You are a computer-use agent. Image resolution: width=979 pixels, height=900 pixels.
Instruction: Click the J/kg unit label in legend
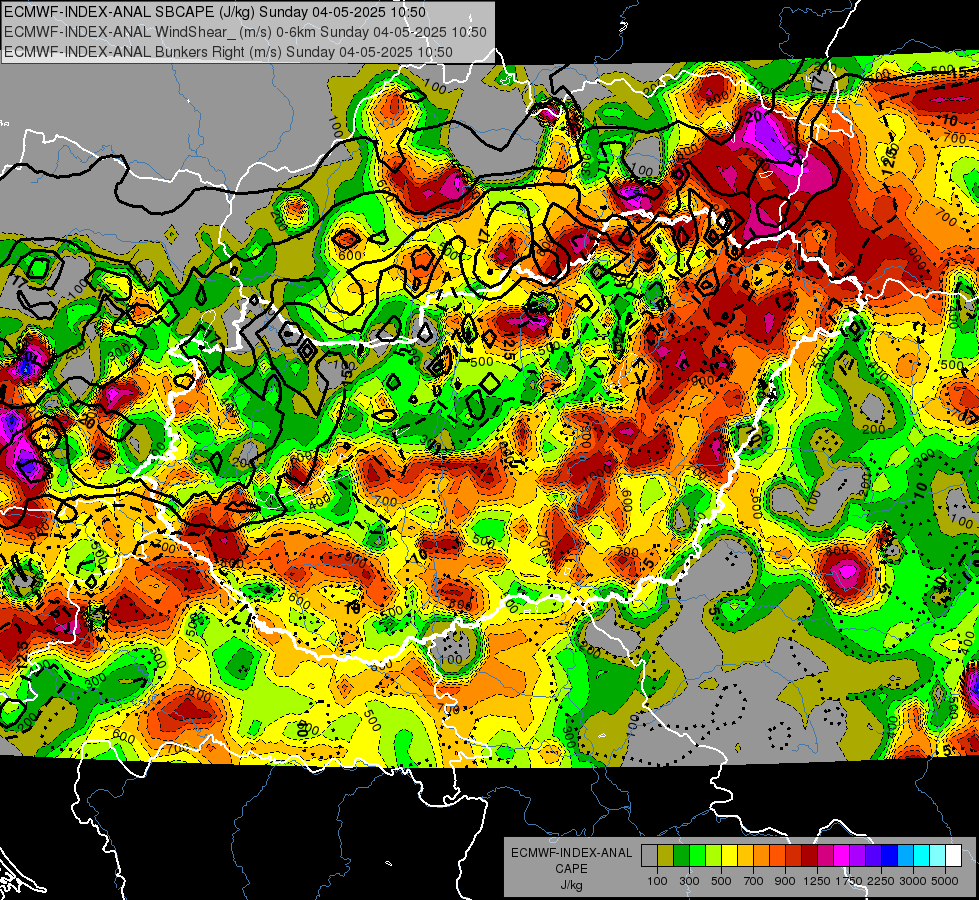[572, 886]
